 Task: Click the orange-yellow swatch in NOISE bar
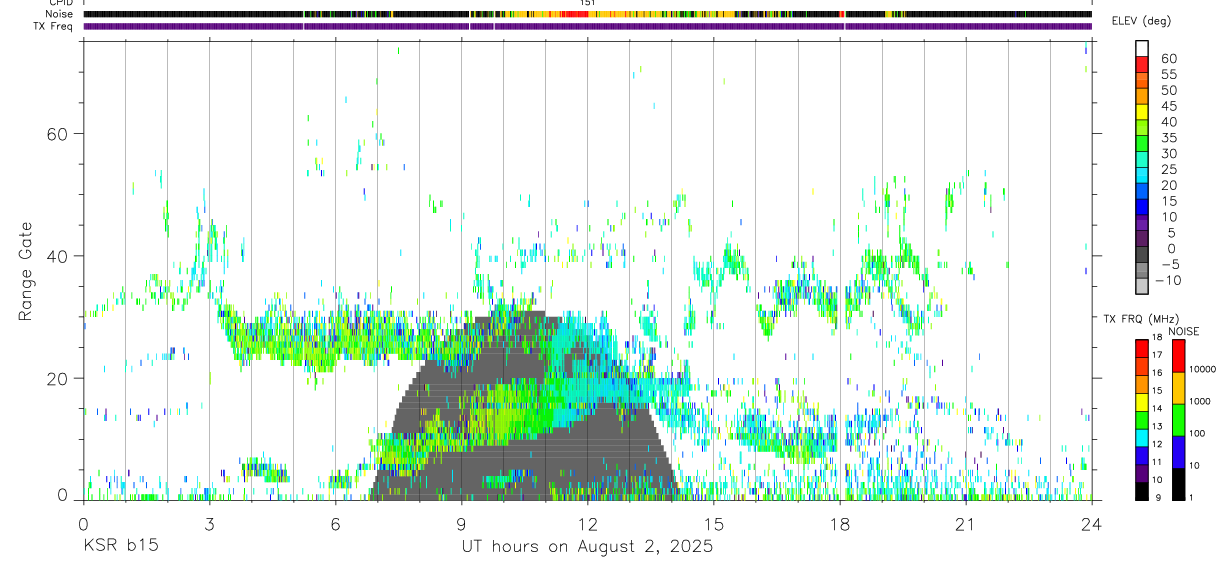pyautogui.click(x=1178, y=387)
